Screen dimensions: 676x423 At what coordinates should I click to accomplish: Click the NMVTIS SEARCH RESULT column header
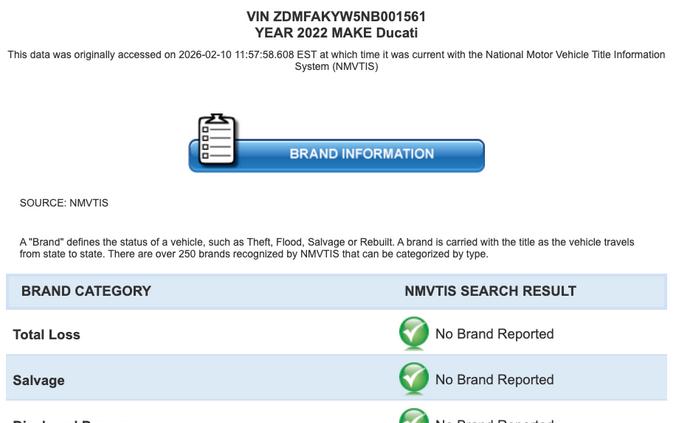490,291
